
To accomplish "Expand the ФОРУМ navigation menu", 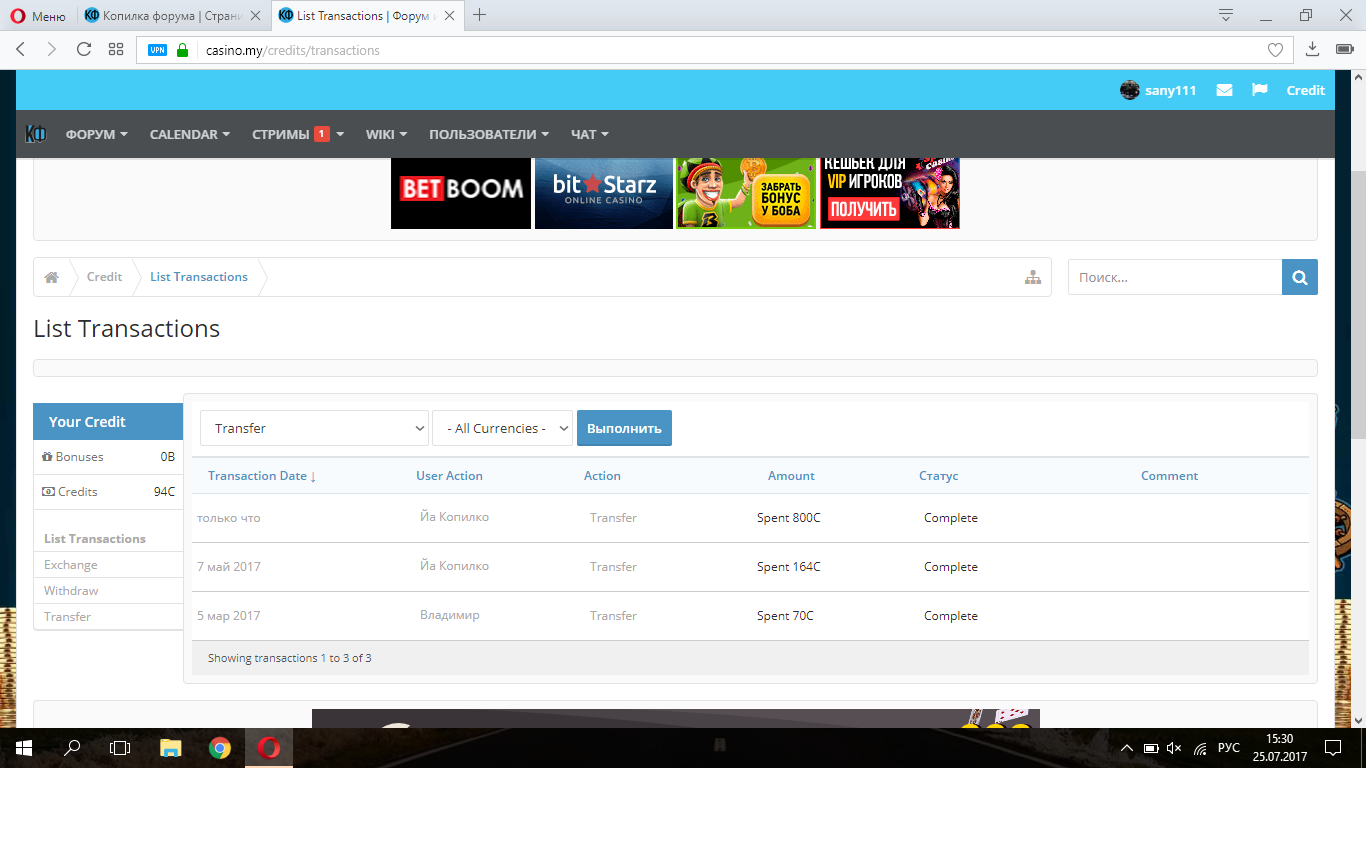I will (96, 134).
